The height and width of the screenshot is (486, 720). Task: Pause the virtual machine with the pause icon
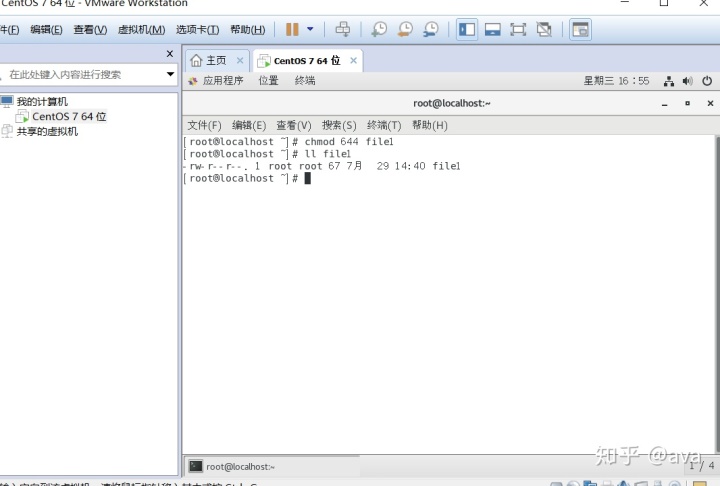click(x=292, y=29)
